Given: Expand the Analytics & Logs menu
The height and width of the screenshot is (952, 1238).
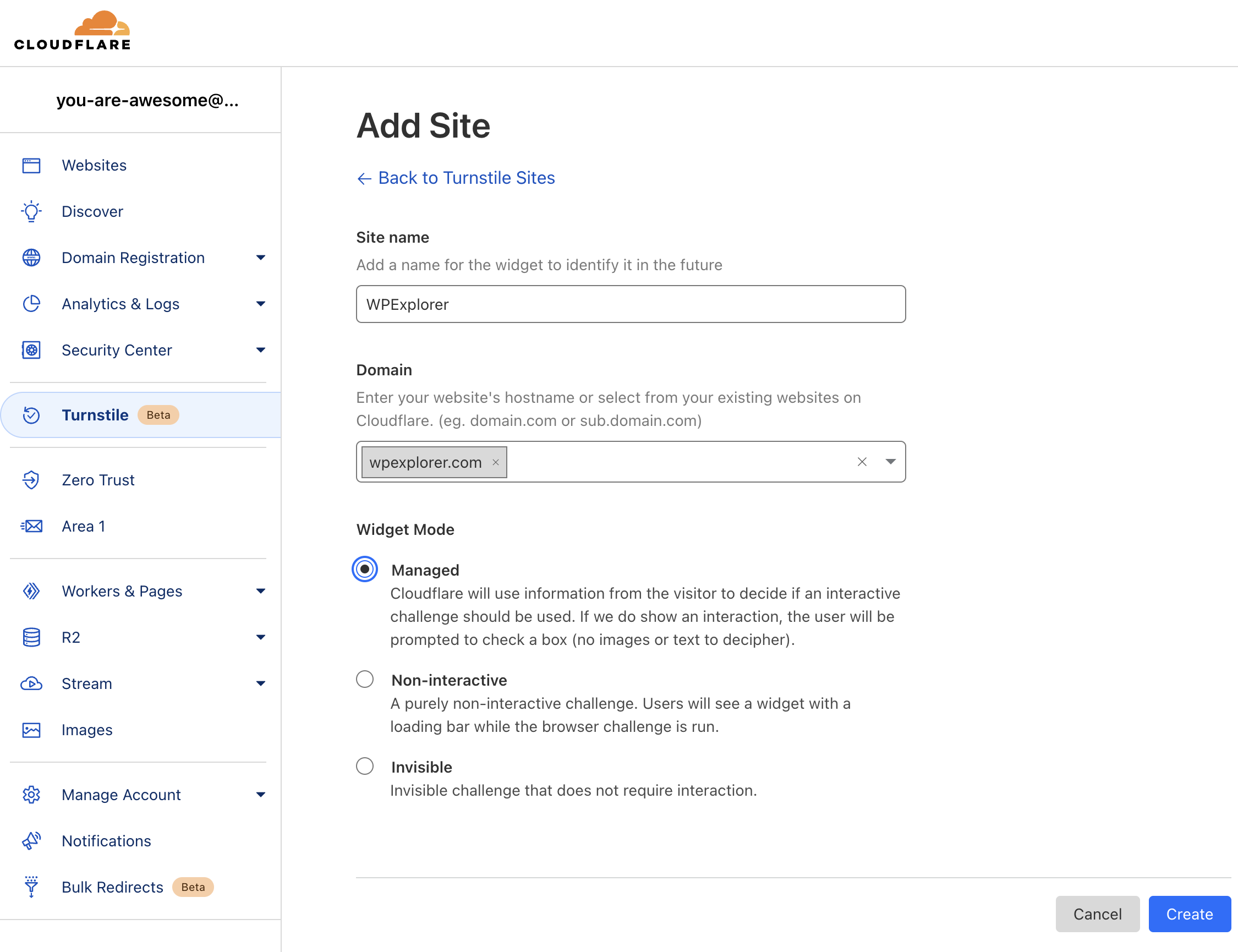Looking at the screenshot, I should click(x=261, y=304).
